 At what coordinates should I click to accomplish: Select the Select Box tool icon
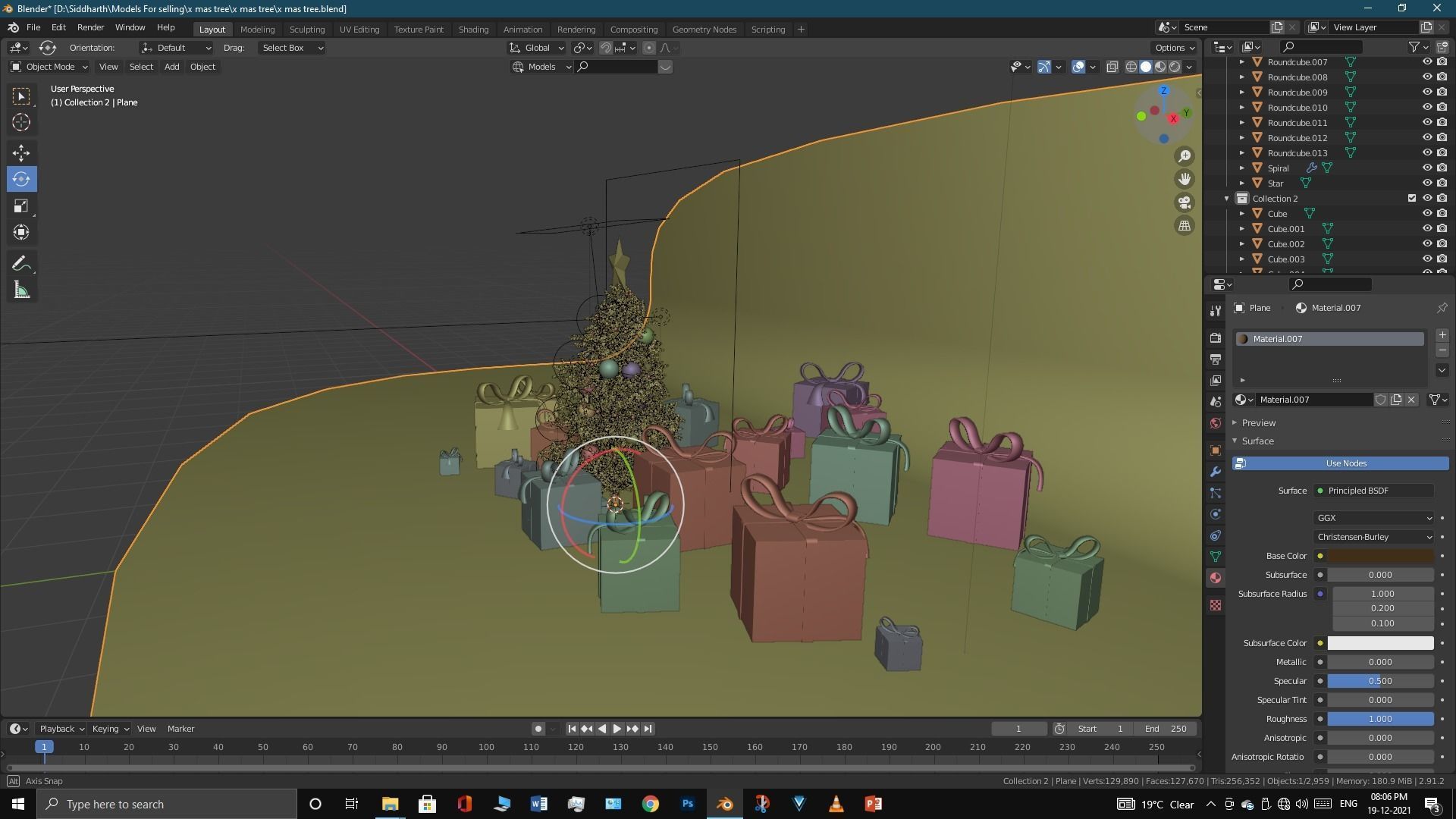pyautogui.click(x=21, y=96)
